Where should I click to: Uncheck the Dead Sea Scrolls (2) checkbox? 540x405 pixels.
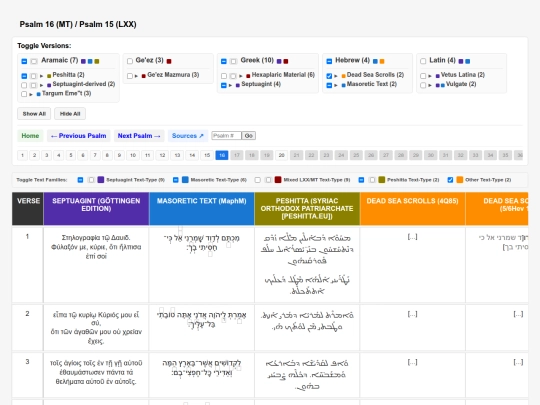(x=329, y=76)
